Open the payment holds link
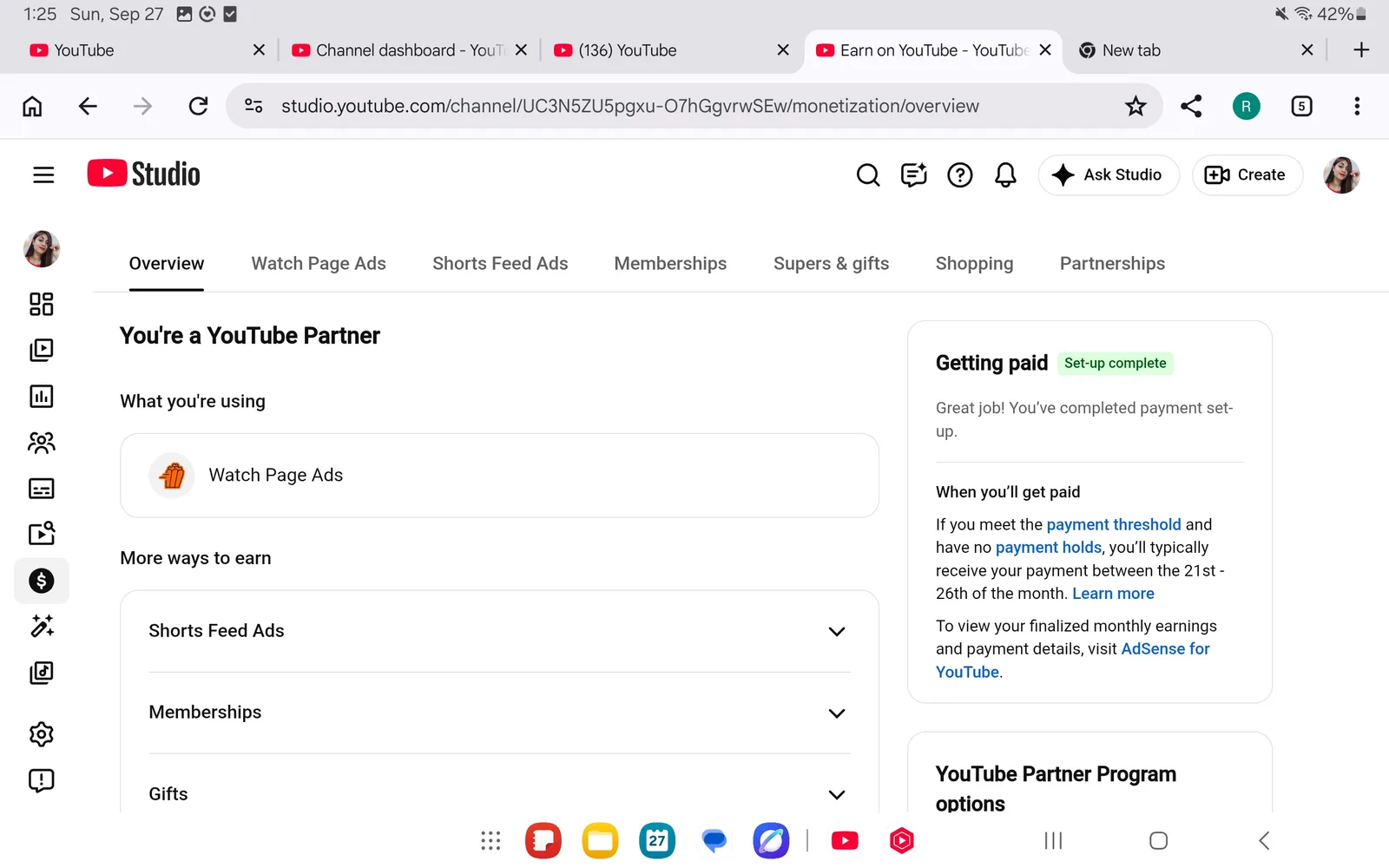1389x868 pixels. [1049, 548]
